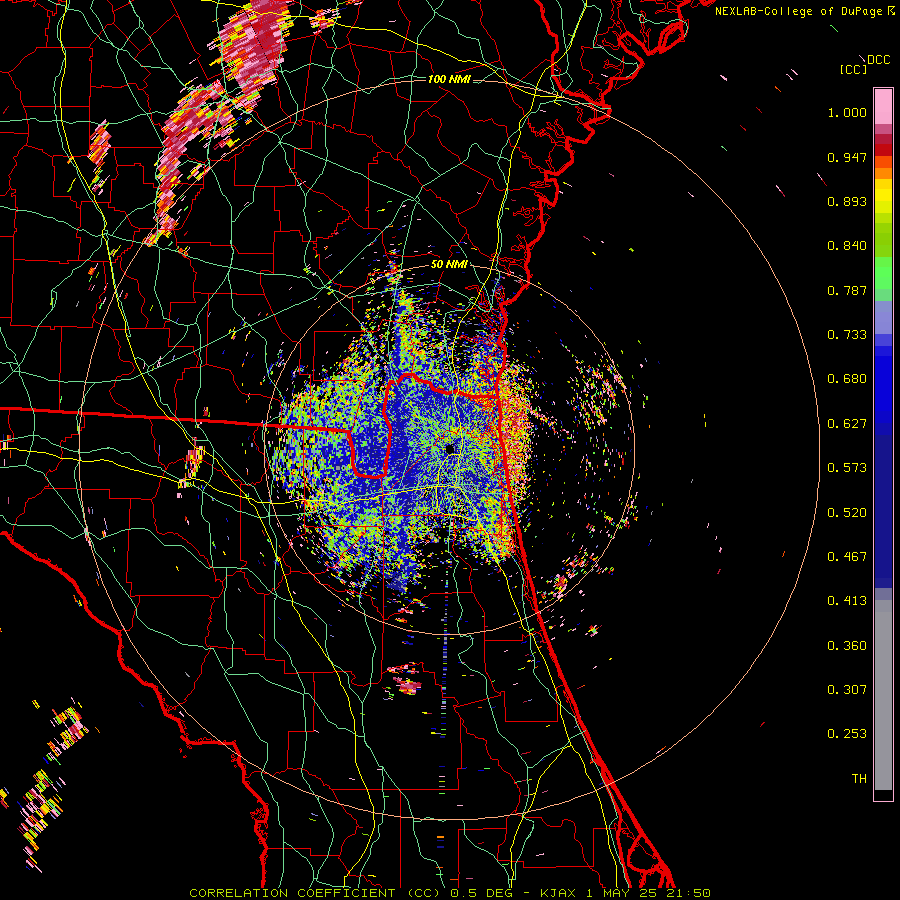Screen dimensions: 900x900
Task: Click the 0.307 scale value
Action: point(847,690)
